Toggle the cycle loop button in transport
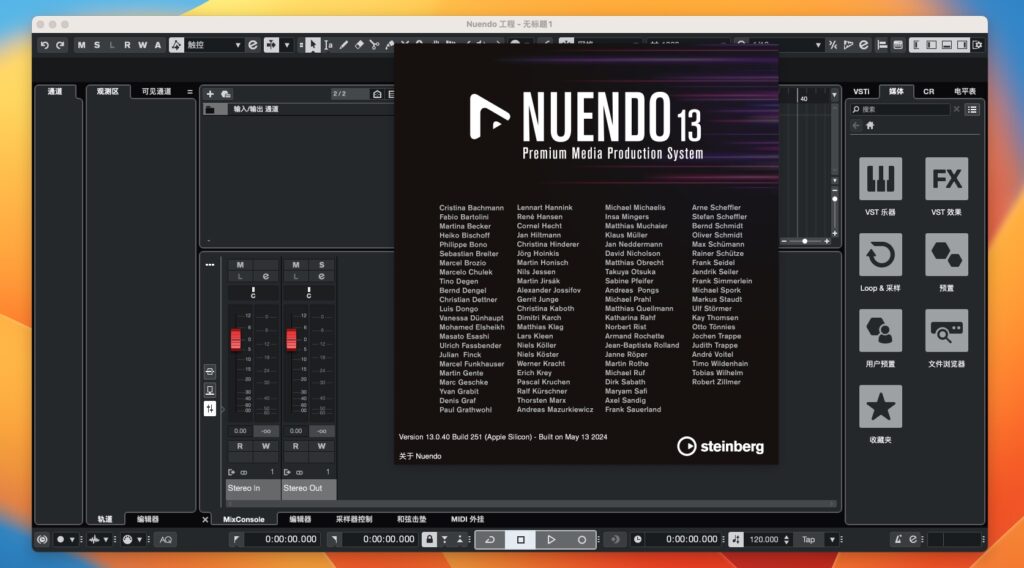This screenshot has height=568, width=1024. 490,539
